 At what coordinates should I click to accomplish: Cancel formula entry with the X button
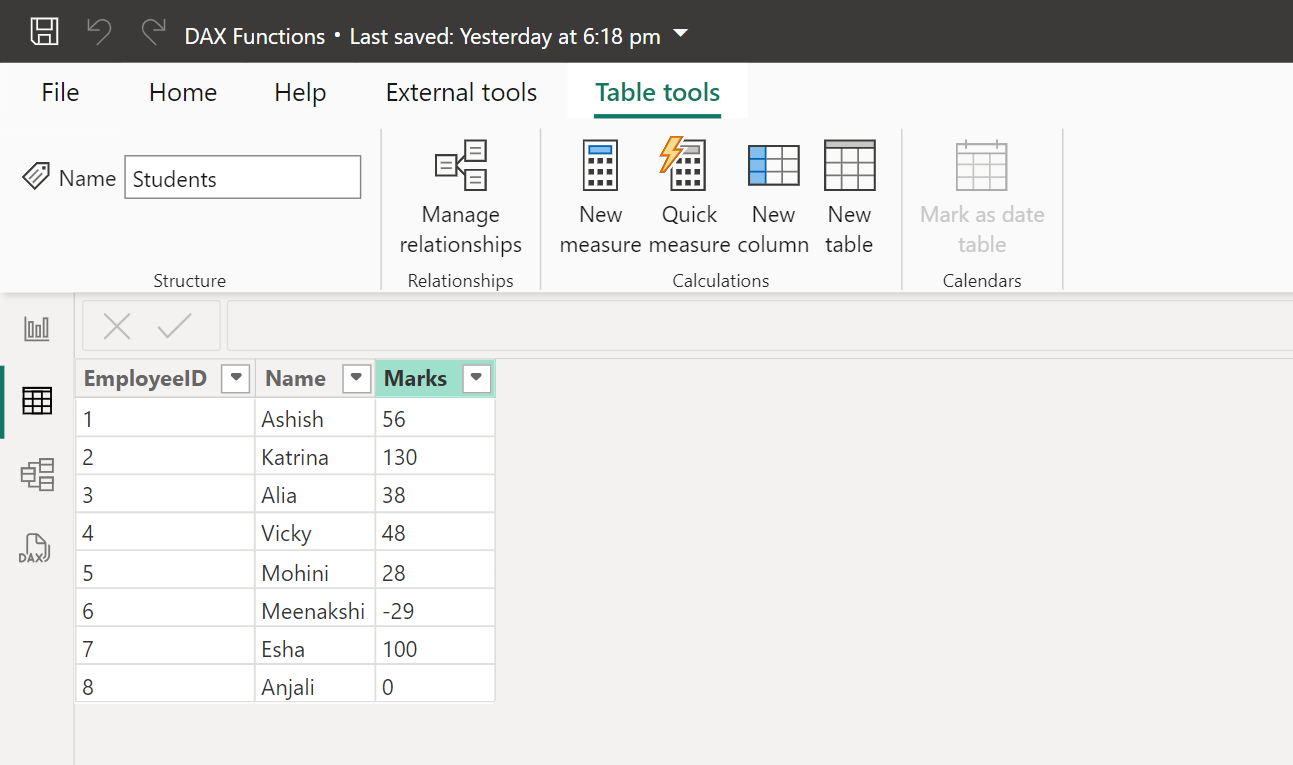click(x=117, y=325)
